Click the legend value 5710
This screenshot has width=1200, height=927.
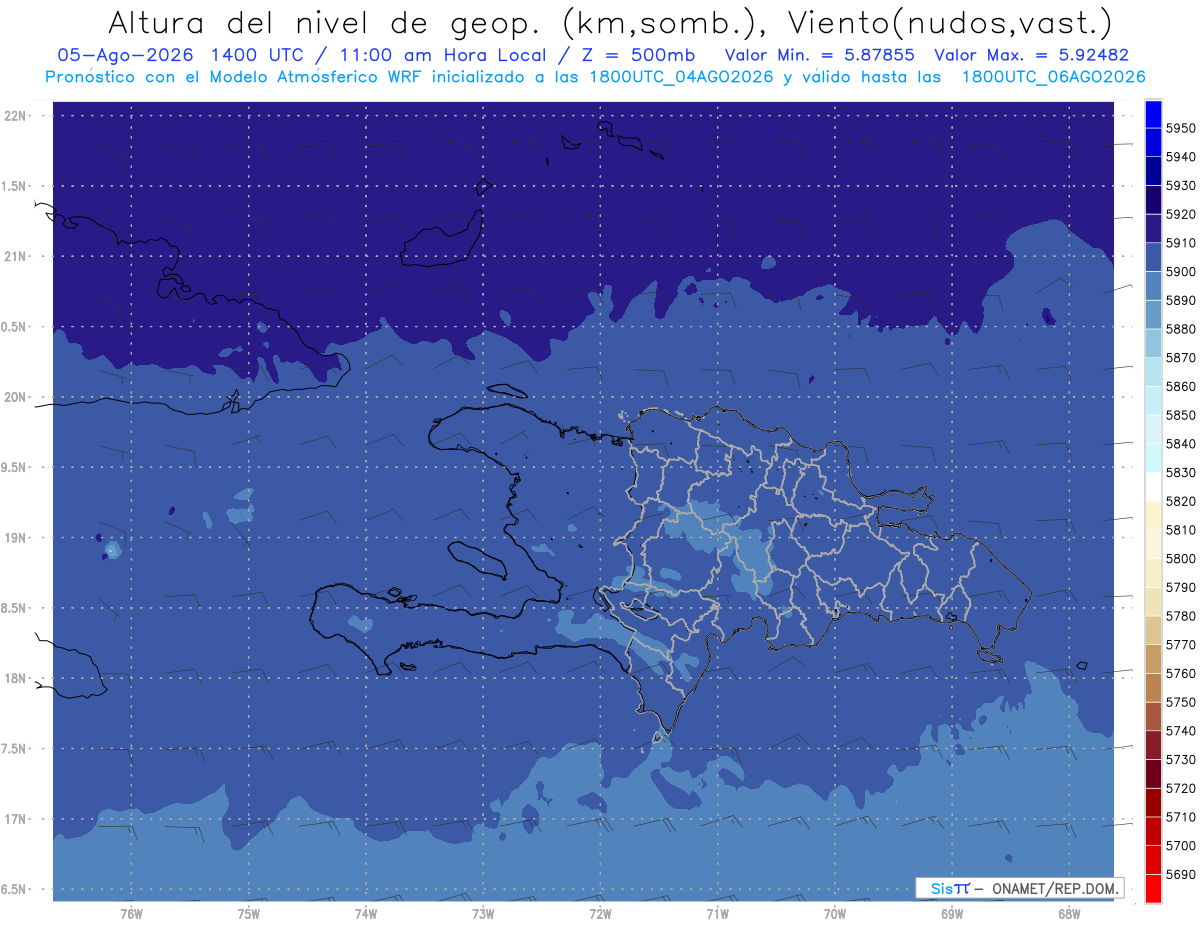(1180, 817)
